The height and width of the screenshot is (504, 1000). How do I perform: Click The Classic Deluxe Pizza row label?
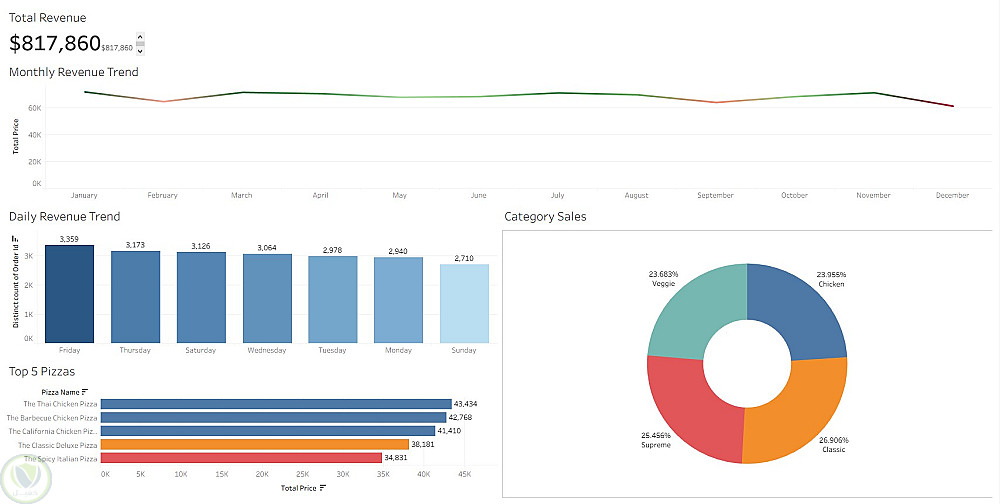[x=58, y=445]
